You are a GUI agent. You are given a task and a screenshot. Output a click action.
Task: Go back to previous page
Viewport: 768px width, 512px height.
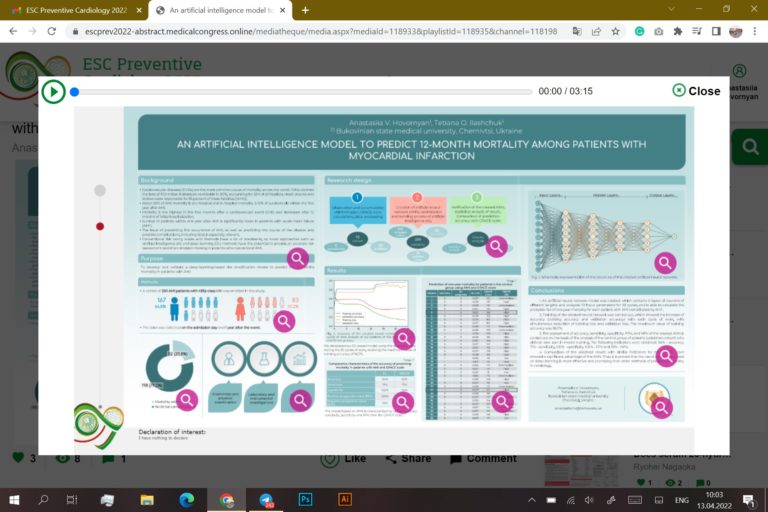click(x=13, y=31)
